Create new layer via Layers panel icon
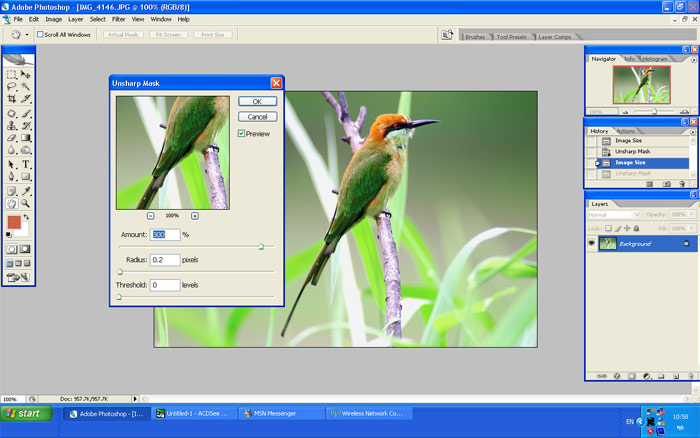700x438 pixels. pos(676,376)
